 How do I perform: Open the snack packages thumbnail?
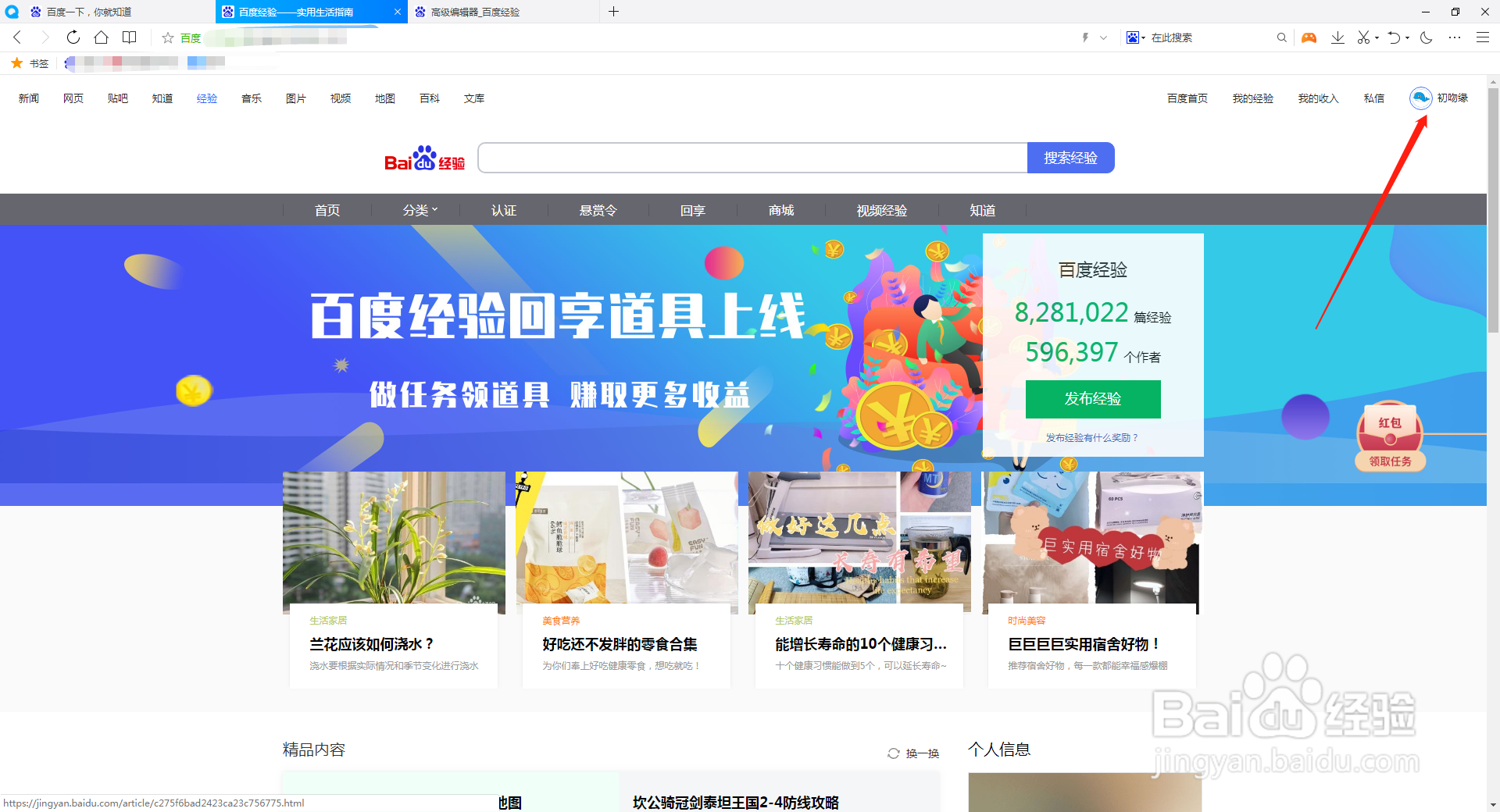[x=627, y=537]
